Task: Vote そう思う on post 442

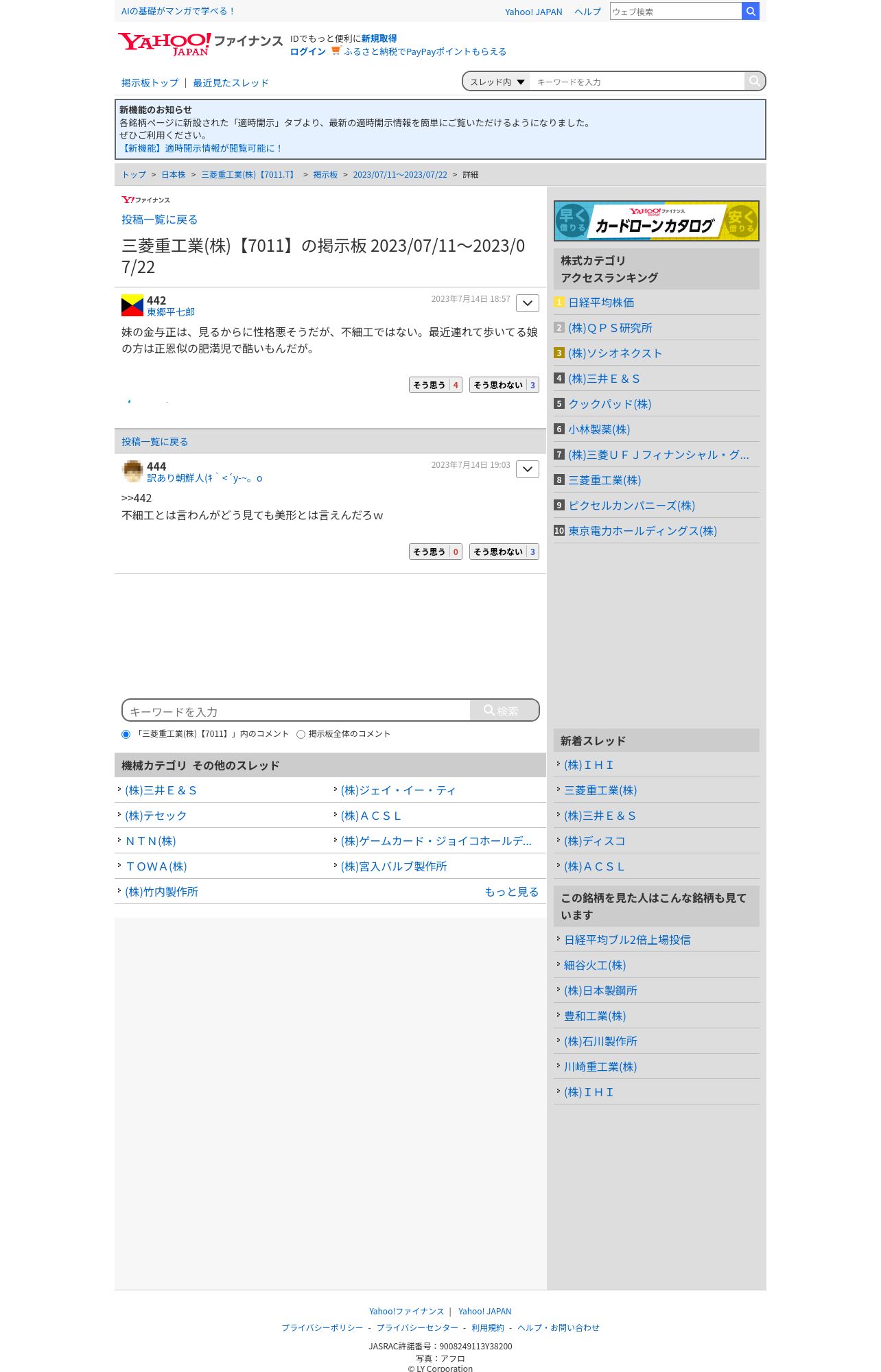Action: tap(436, 385)
